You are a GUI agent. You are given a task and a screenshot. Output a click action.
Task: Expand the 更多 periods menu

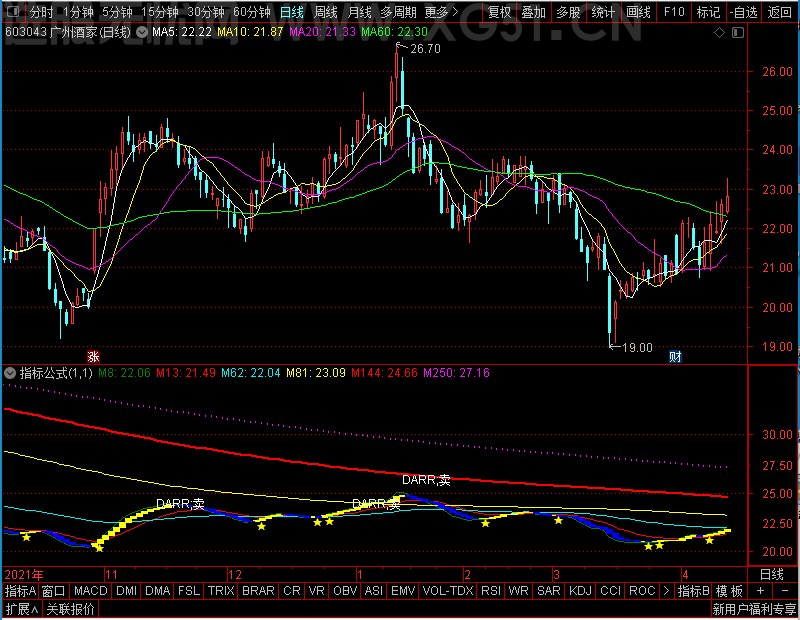pos(441,12)
